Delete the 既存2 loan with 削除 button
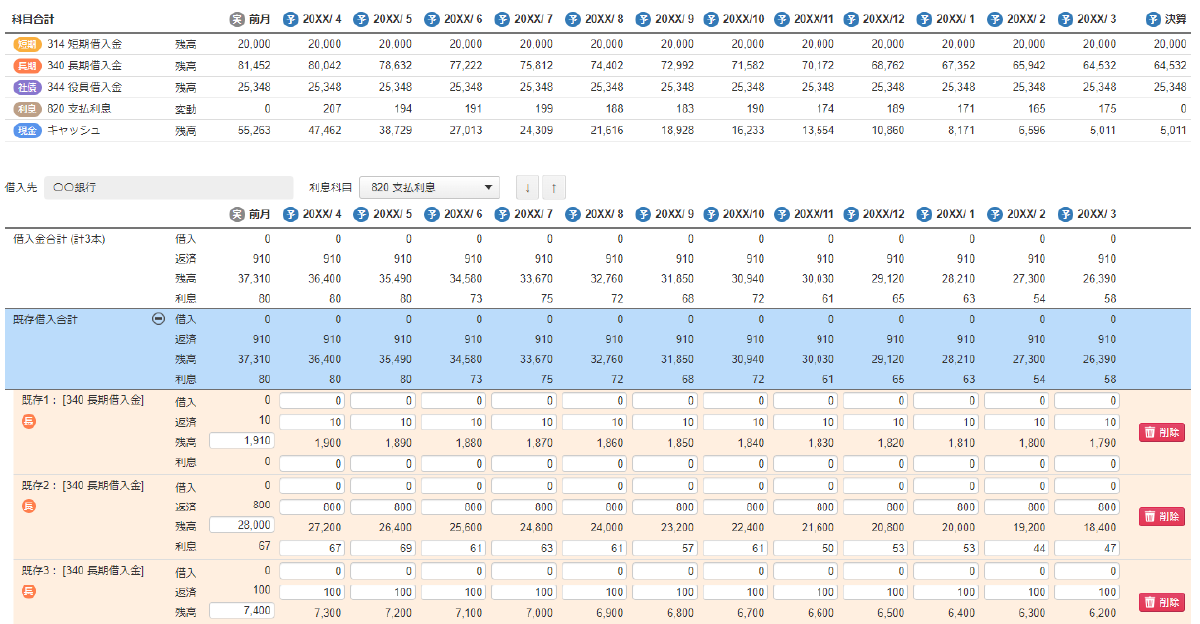This screenshot has height=624, width=1200. (x=1162, y=517)
